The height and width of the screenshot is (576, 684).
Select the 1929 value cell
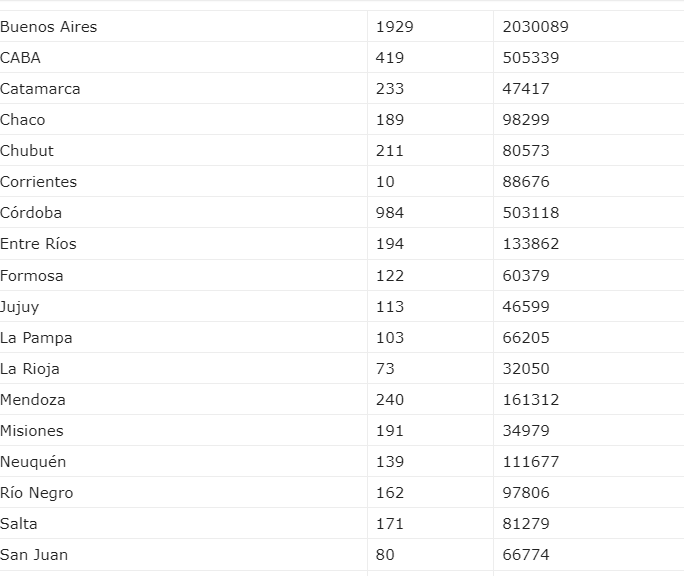click(x=394, y=27)
